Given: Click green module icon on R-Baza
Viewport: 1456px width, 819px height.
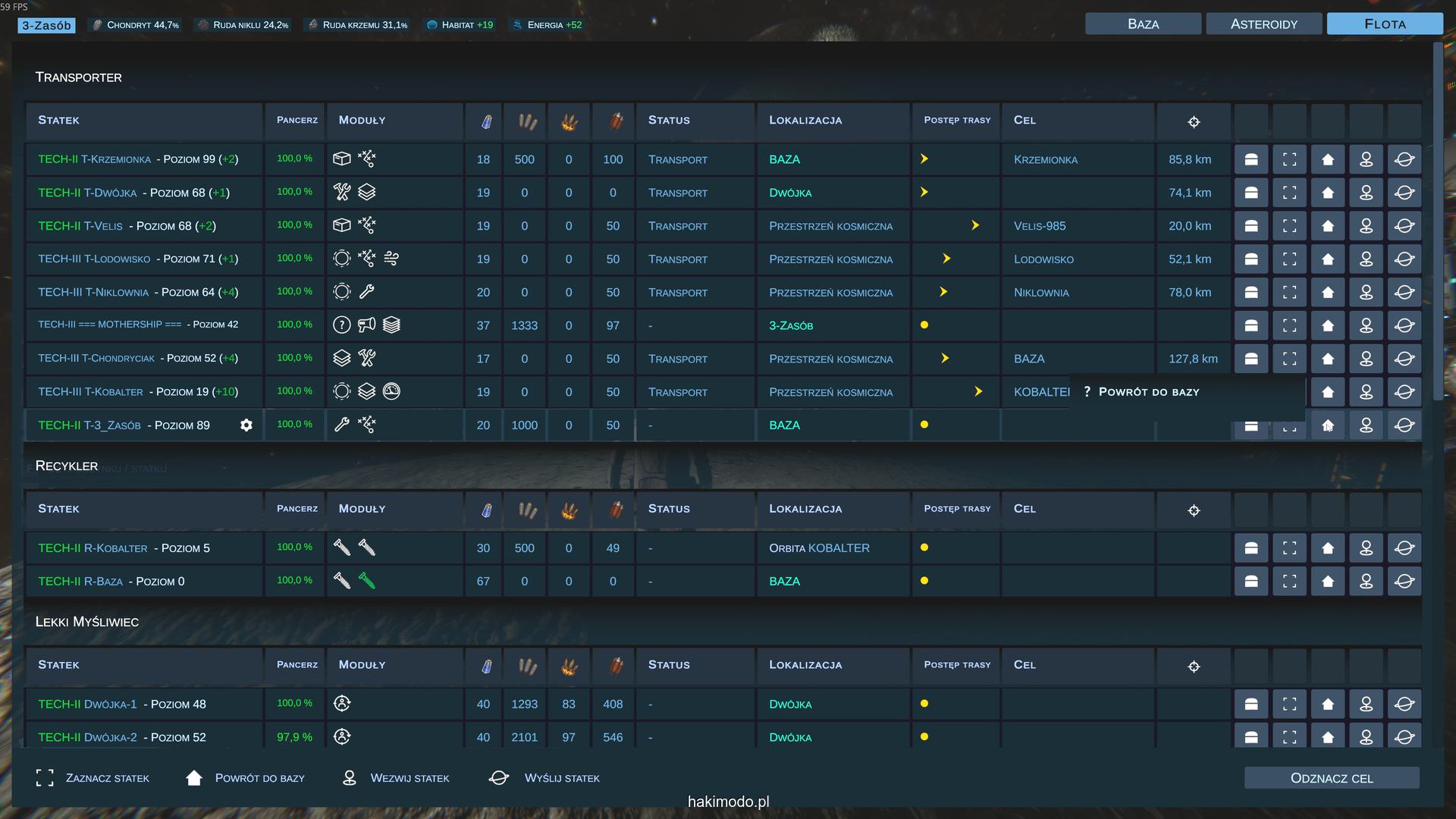Looking at the screenshot, I should point(367,582).
